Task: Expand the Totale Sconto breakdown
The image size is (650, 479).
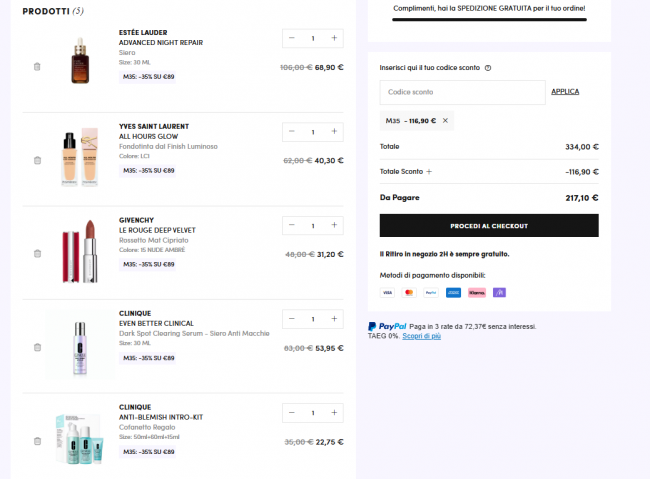Action: point(429,172)
